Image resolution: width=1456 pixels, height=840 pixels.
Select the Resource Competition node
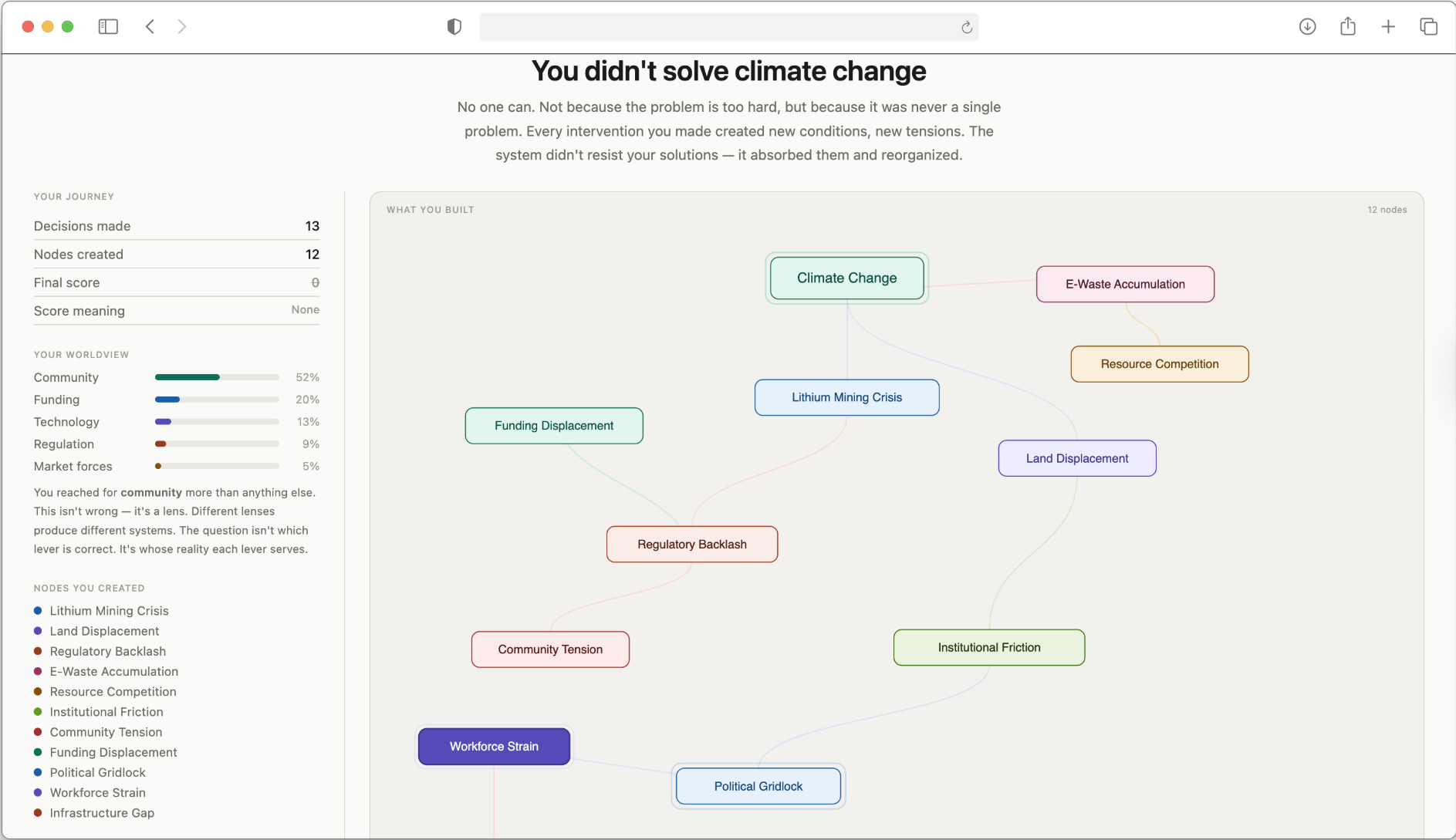pos(1160,364)
